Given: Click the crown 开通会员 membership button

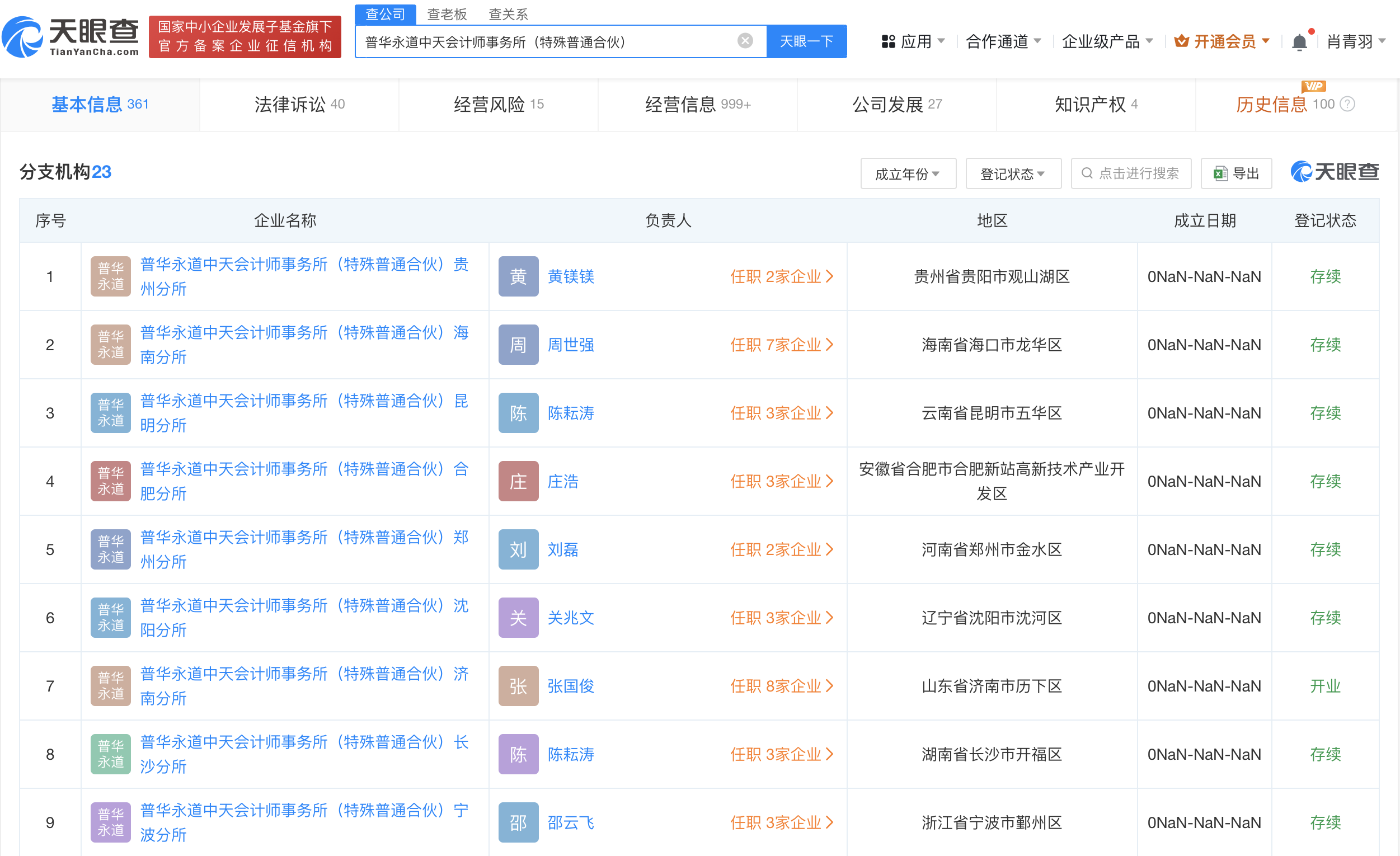Looking at the screenshot, I should 1222,41.
